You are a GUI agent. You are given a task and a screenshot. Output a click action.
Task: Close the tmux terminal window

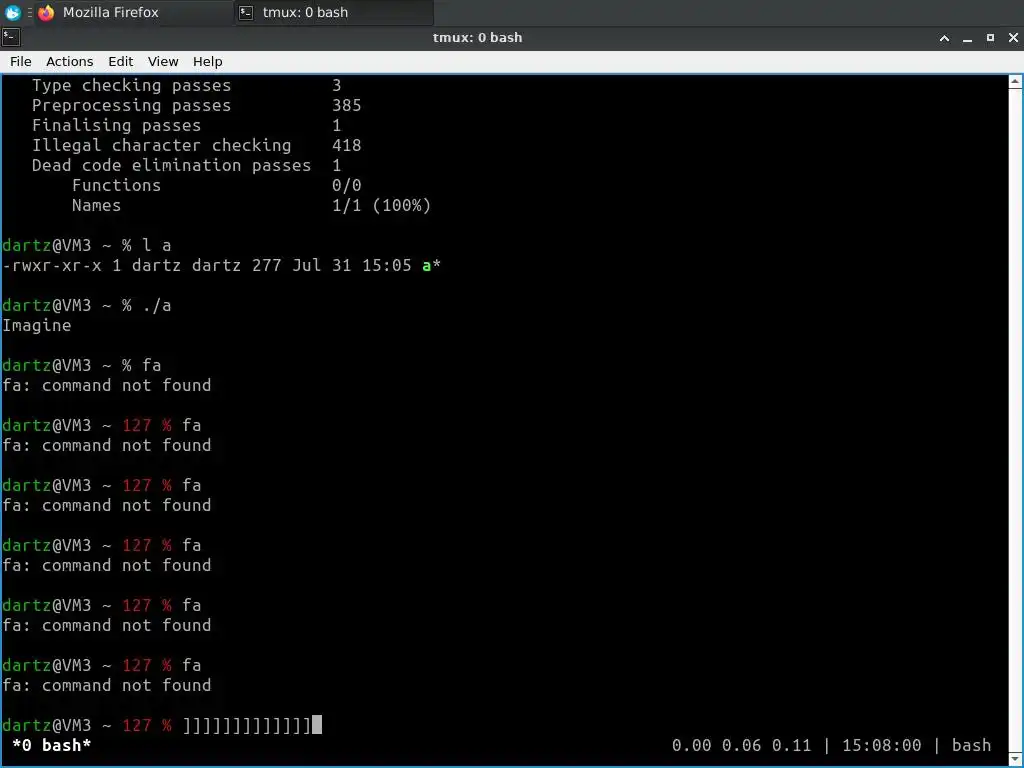[x=1013, y=38]
